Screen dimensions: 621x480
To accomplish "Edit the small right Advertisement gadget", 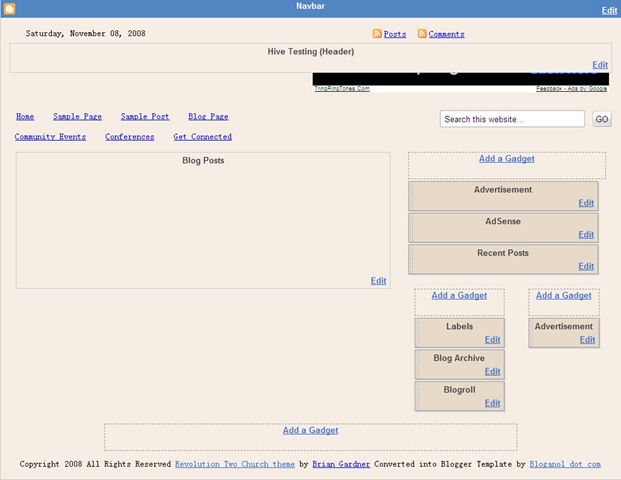I will tap(587, 340).
